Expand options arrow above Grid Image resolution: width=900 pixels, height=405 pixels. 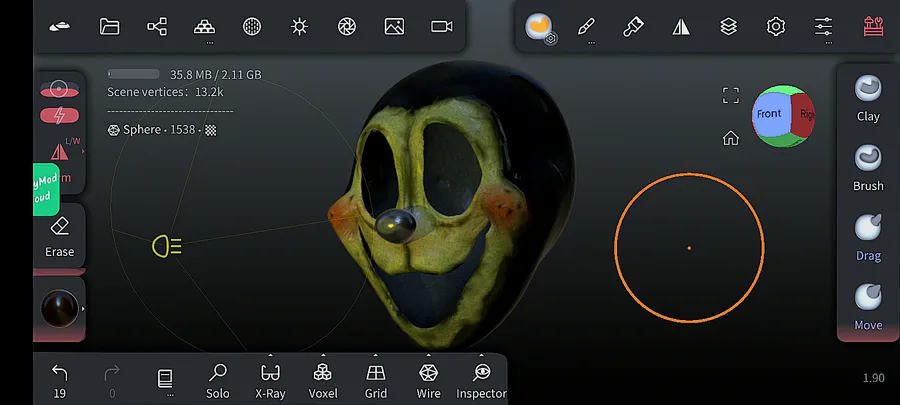click(x=375, y=355)
